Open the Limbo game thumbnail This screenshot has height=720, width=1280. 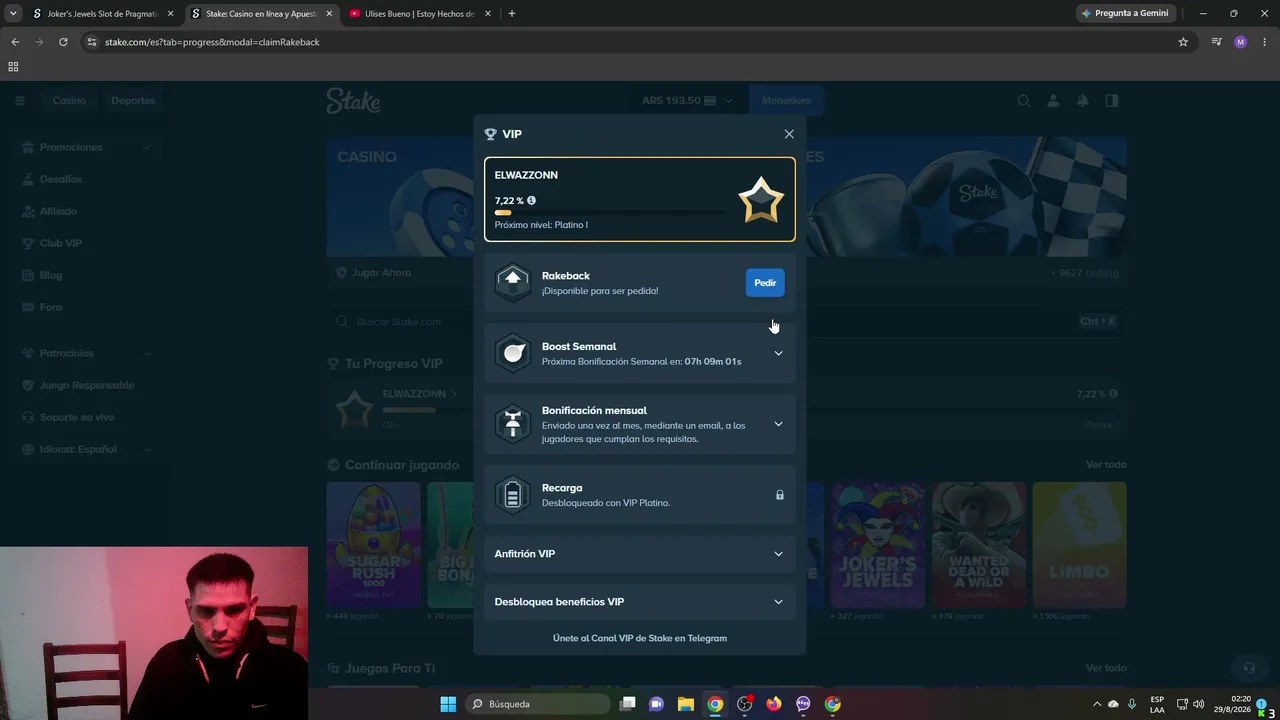(1079, 545)
